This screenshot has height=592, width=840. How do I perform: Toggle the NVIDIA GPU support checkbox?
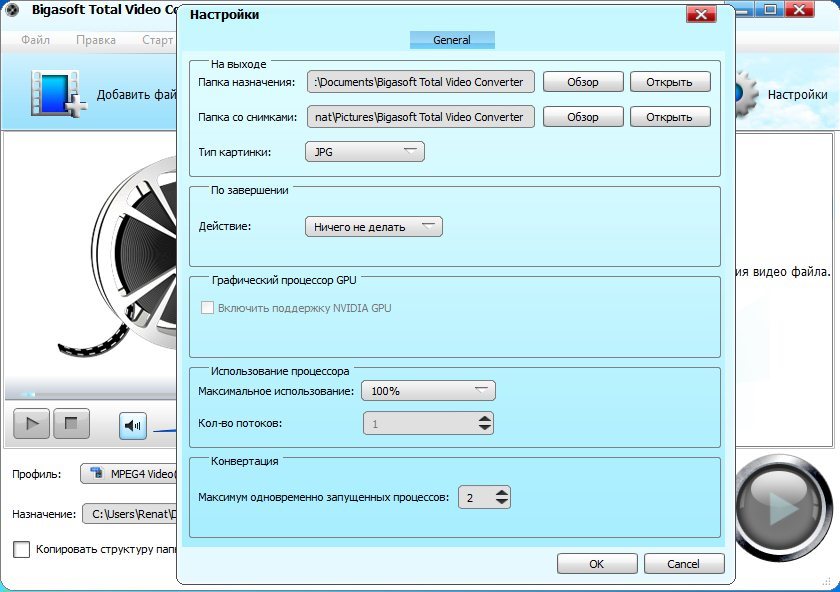coord(207,308)
